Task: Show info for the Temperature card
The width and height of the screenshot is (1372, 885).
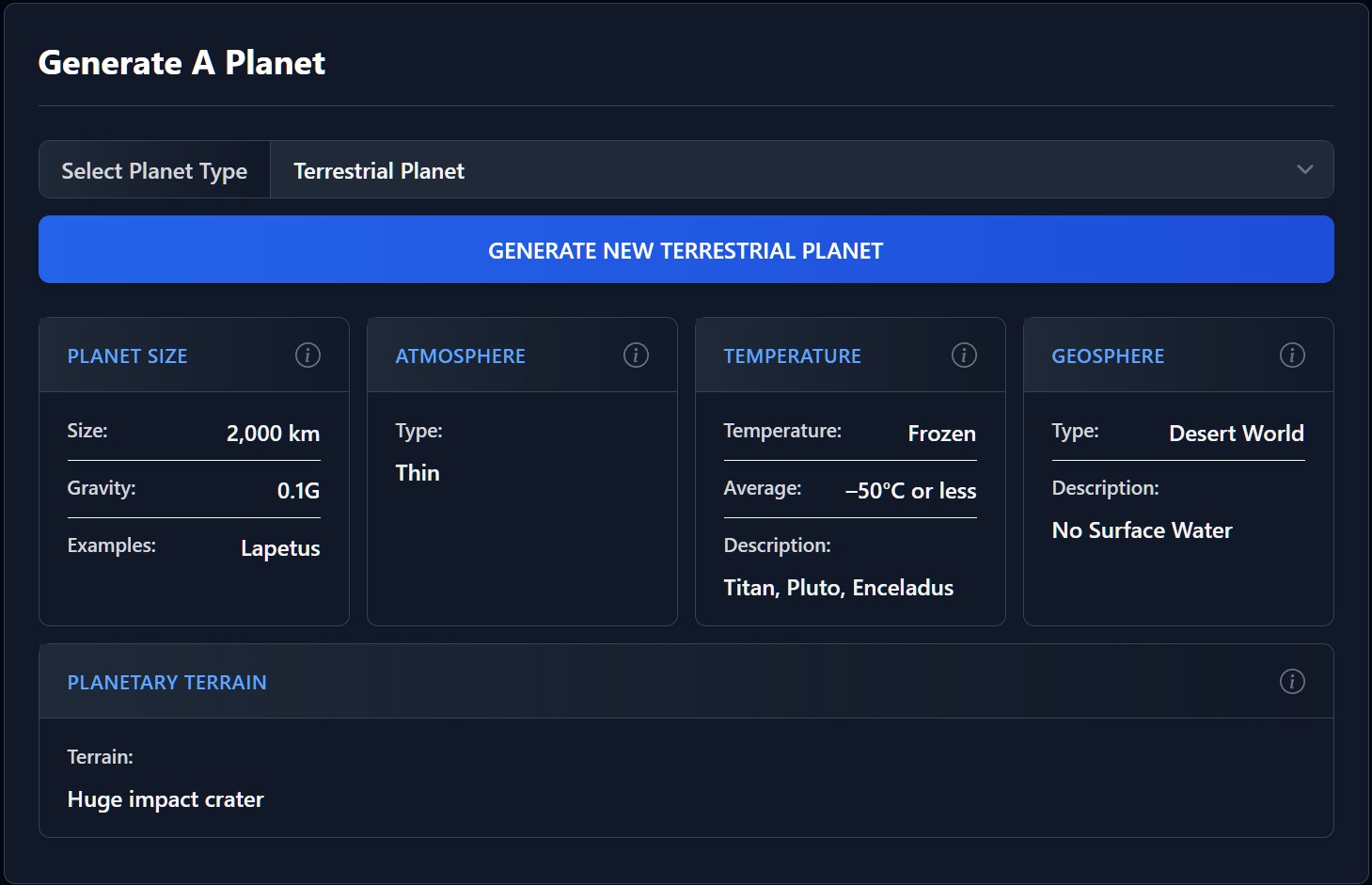Action: pyautogui.click(x=964, y=356)
